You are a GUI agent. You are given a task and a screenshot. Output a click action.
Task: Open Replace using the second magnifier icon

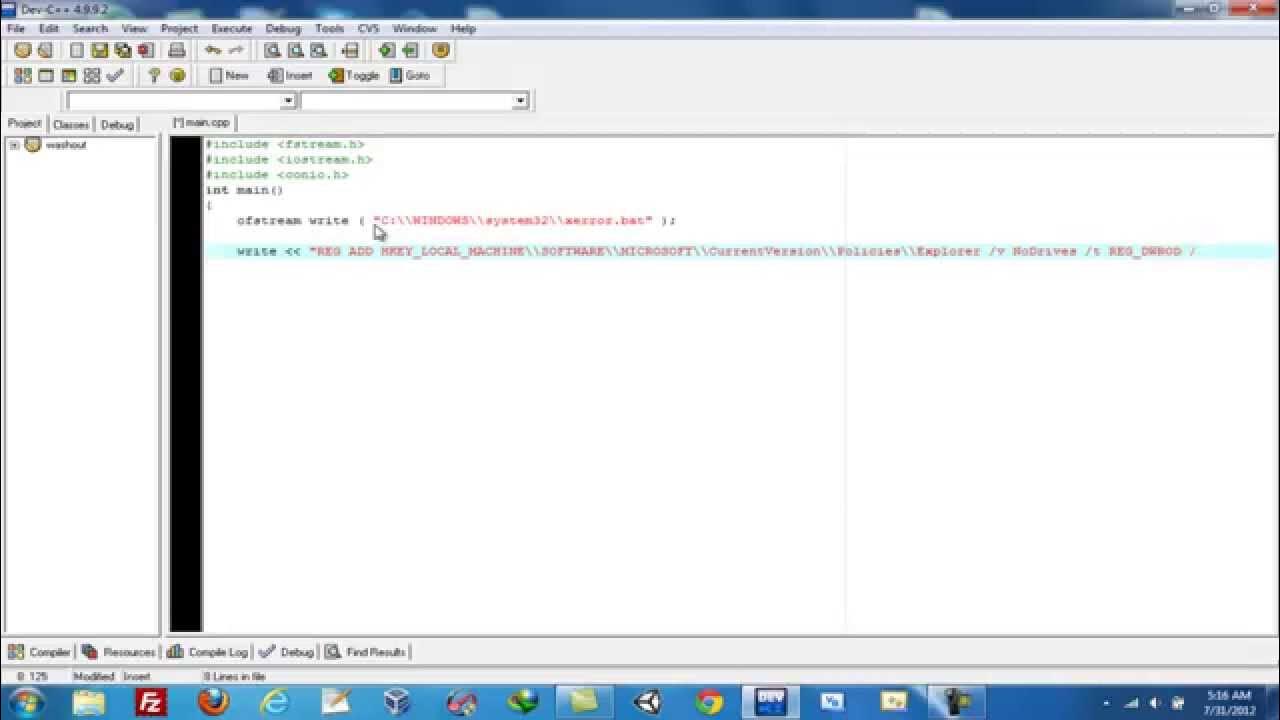pyautogui.click(x=295, y=50)
